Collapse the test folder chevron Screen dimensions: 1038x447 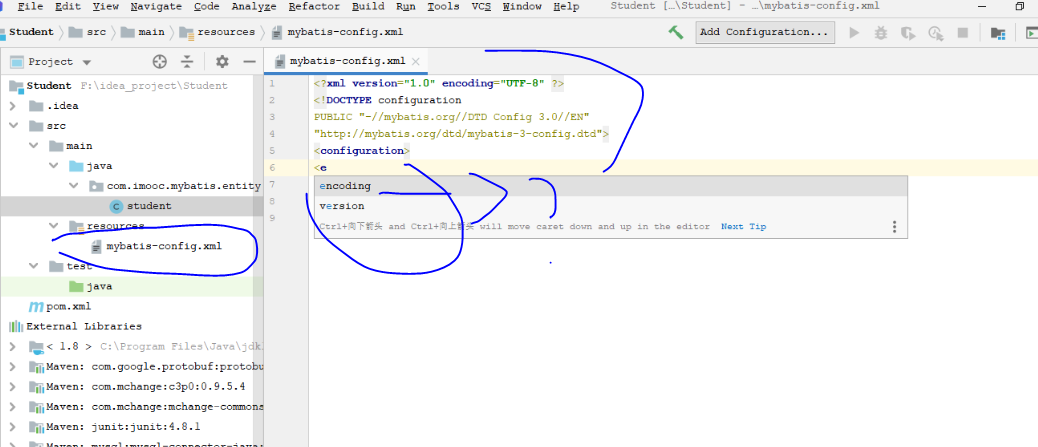[34, 266]
